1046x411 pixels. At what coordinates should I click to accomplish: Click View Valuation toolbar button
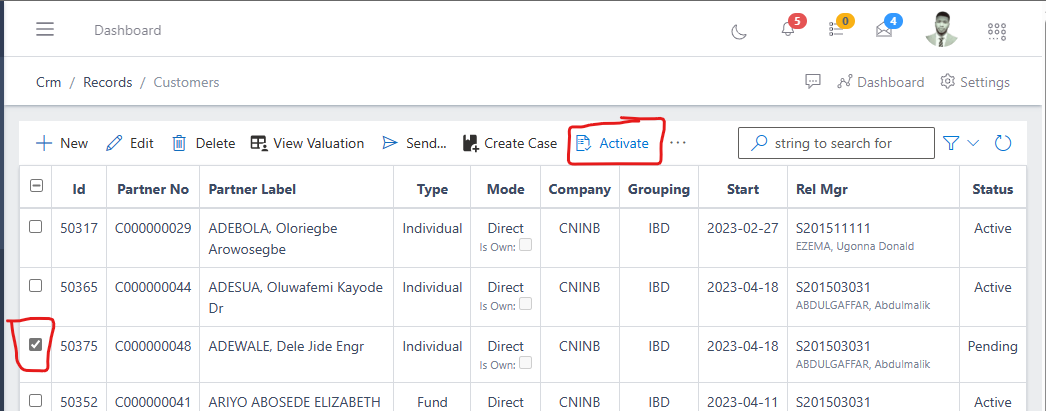click(308, 143)
